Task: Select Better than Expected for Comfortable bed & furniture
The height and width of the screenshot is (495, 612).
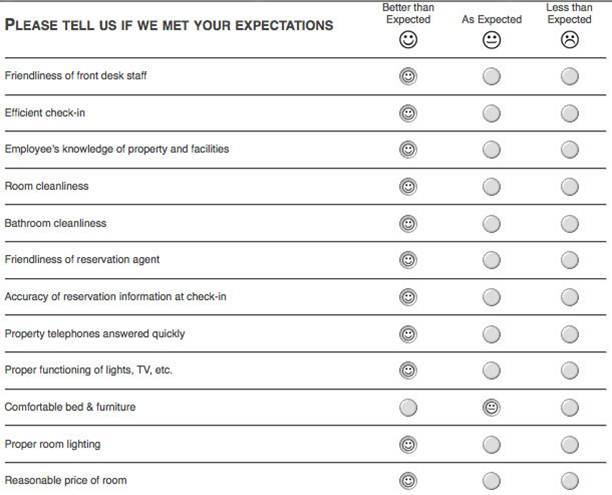Action: pos(408,408)
